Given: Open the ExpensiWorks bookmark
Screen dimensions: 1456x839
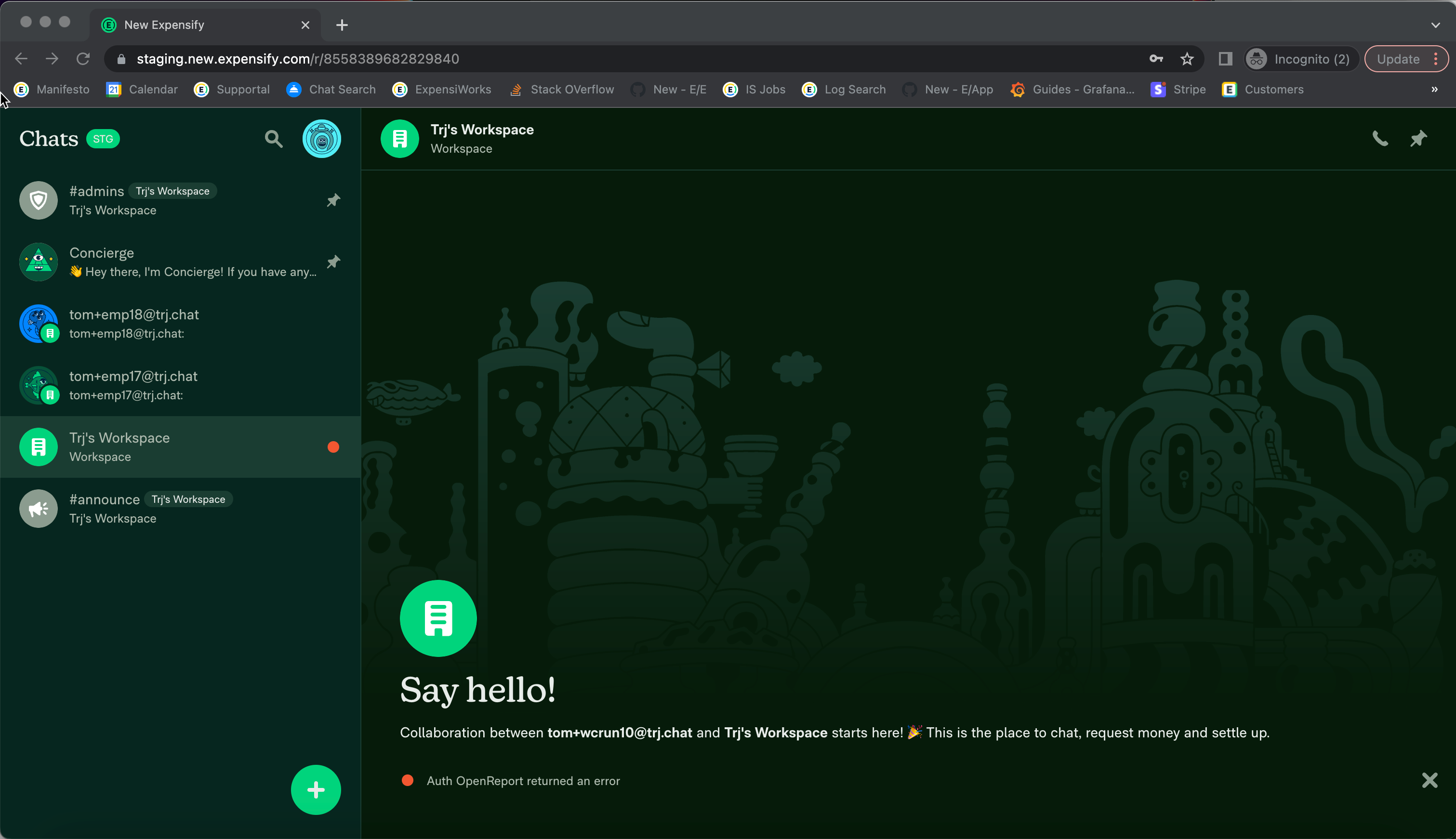Looking at the screenshot, I should click(x=442, y=89).
